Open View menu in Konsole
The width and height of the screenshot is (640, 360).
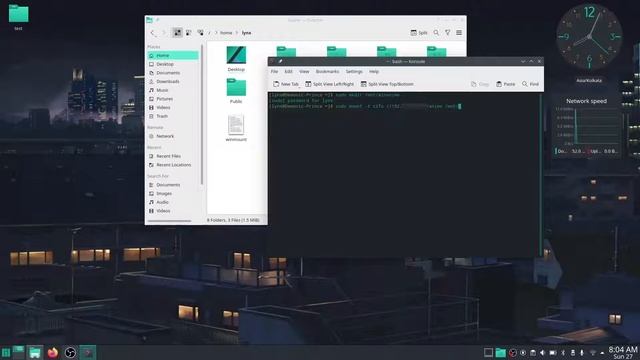[x=304, y=71]
